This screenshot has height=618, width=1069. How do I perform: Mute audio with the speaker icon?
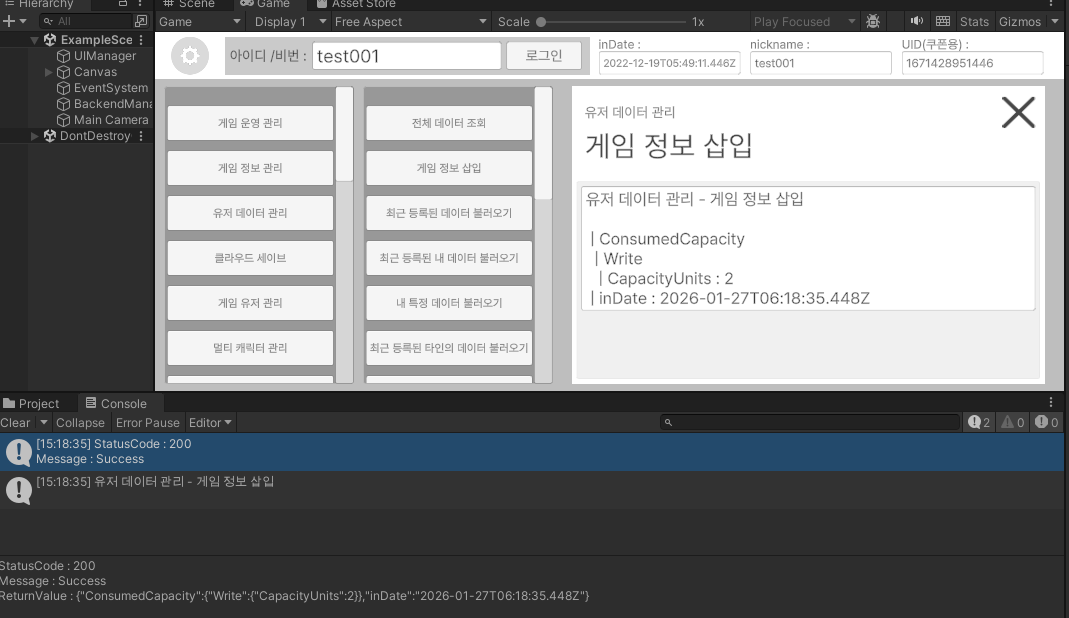point(916,21)
